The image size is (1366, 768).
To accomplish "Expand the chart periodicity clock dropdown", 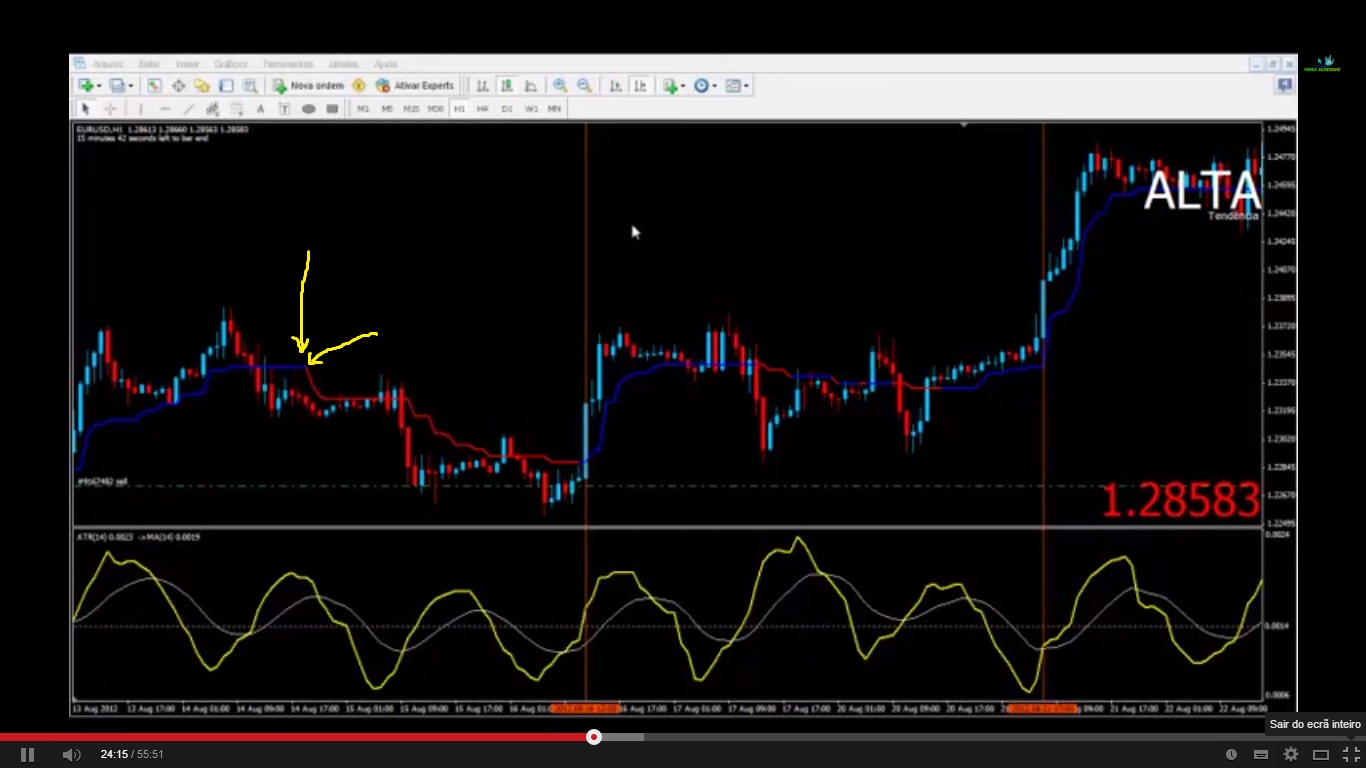I will 714,86.
